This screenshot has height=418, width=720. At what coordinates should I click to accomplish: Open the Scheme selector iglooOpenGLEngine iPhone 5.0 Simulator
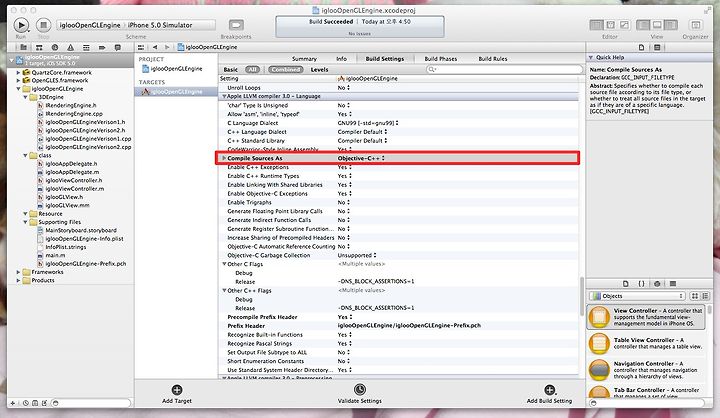(x=135, y=25)
